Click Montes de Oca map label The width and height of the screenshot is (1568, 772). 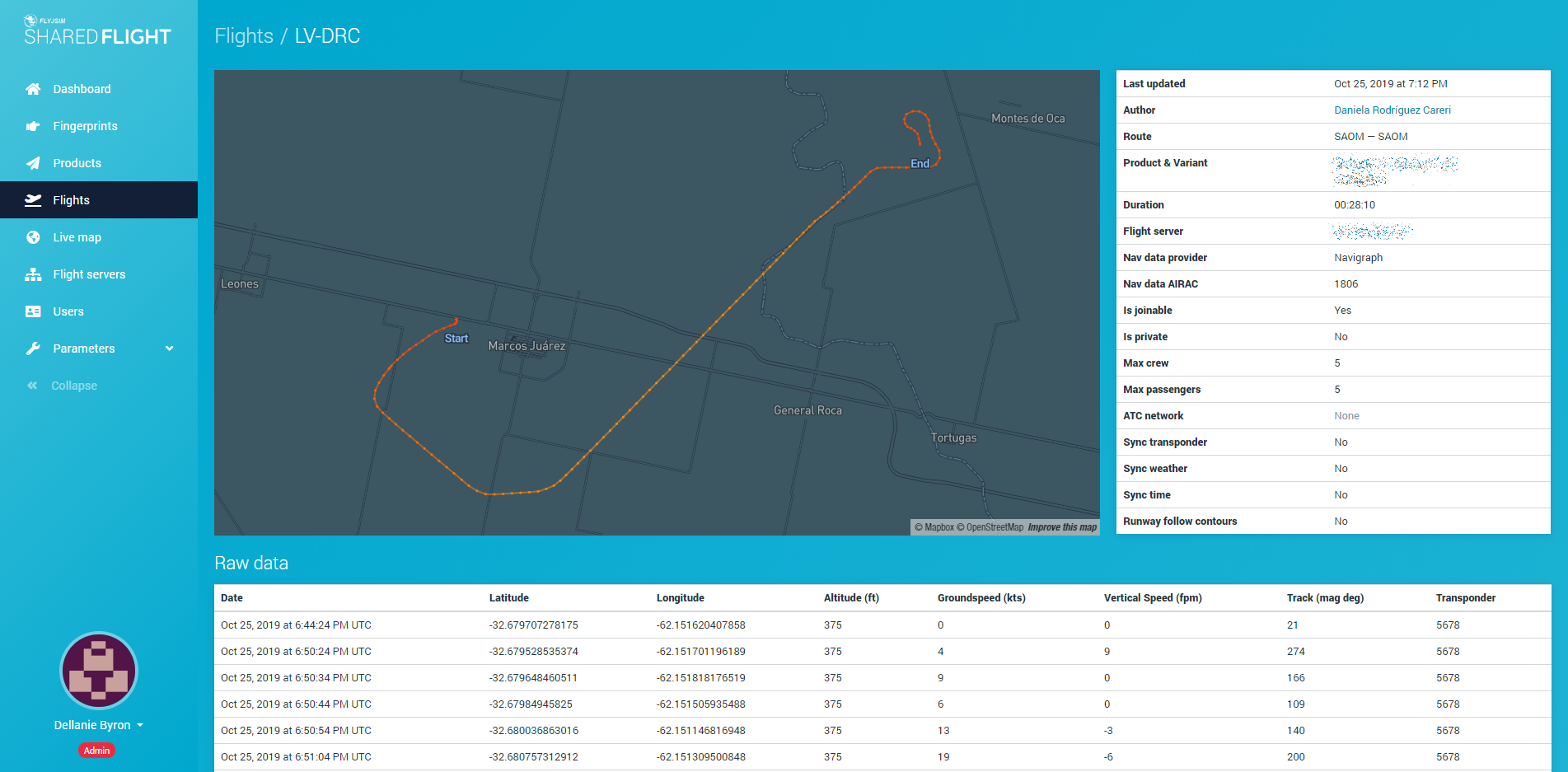pyautogui.click(x=1028, y=119)
